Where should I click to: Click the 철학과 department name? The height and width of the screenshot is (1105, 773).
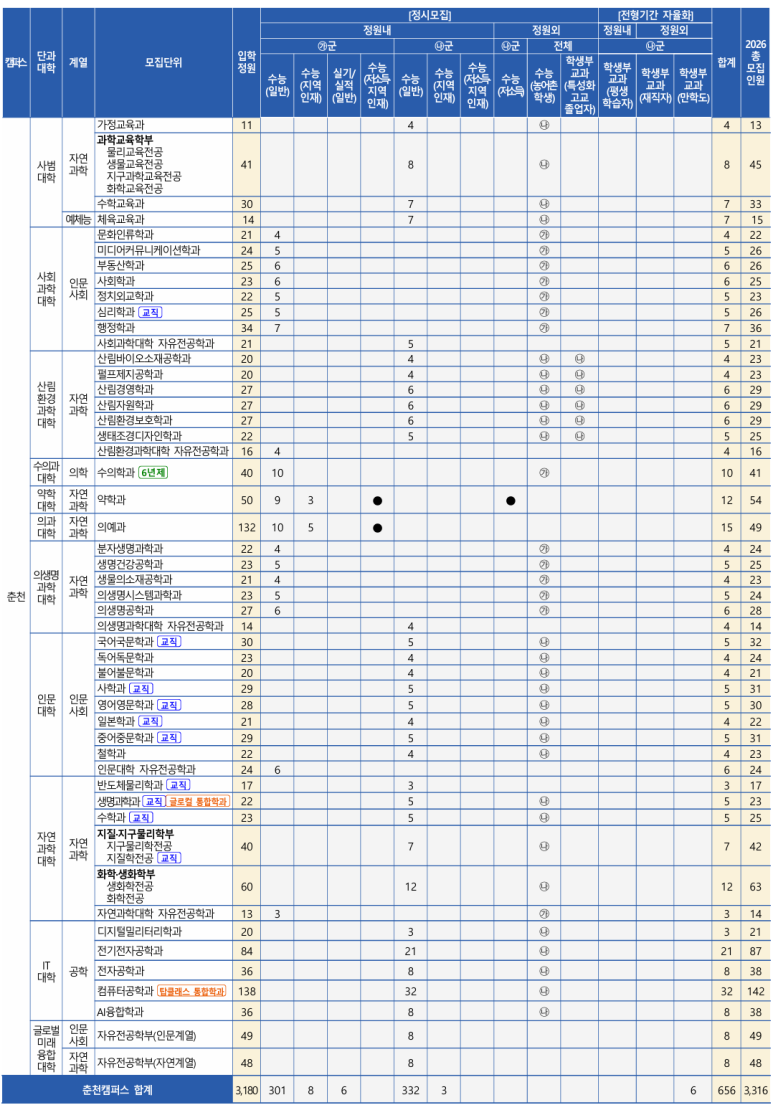pos(111,753)
